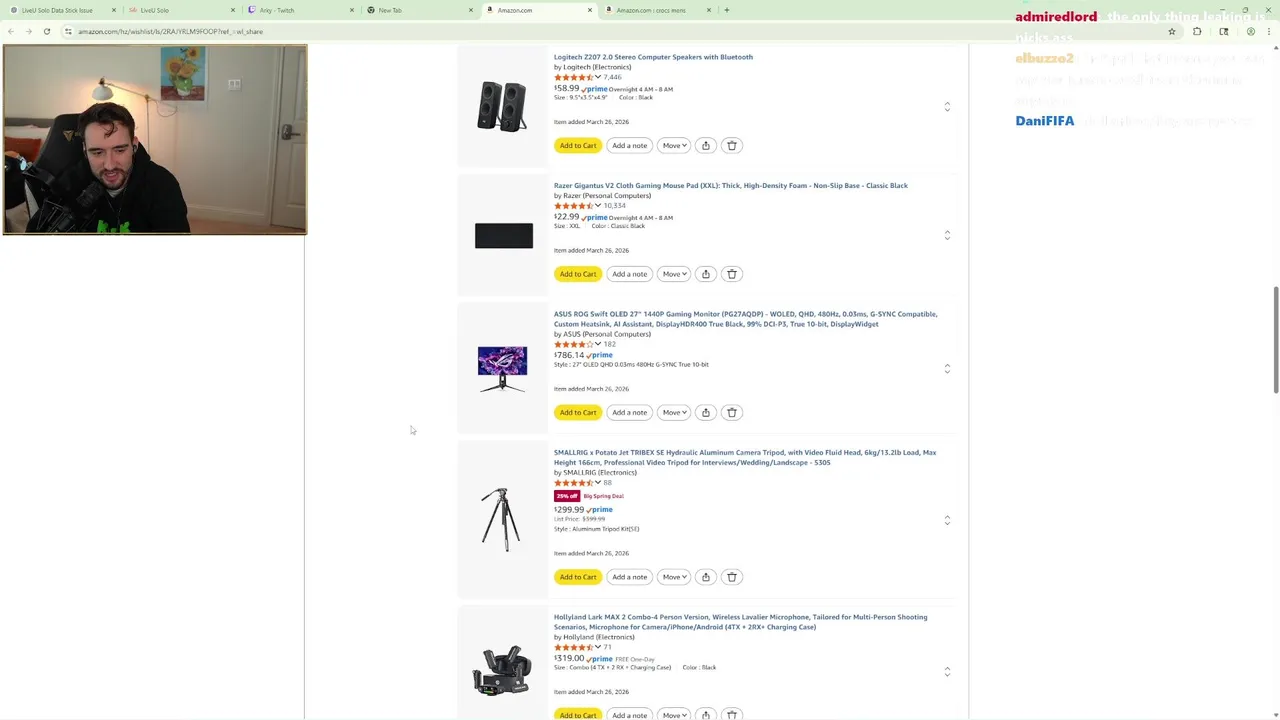Expand rating breakdown for Razer mouse pad
This screenshot has height=720, width=1280.
598,206
